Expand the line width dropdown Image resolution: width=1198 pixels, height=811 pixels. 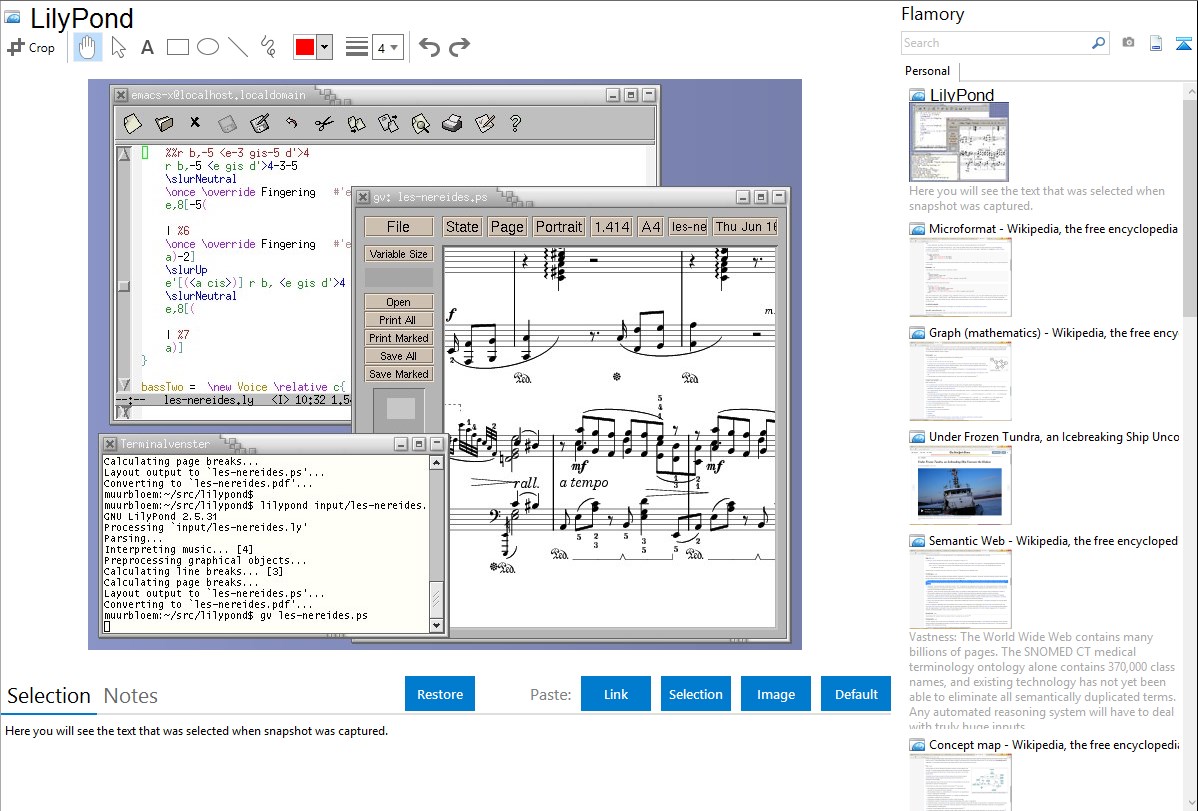(x=387, y=47)
